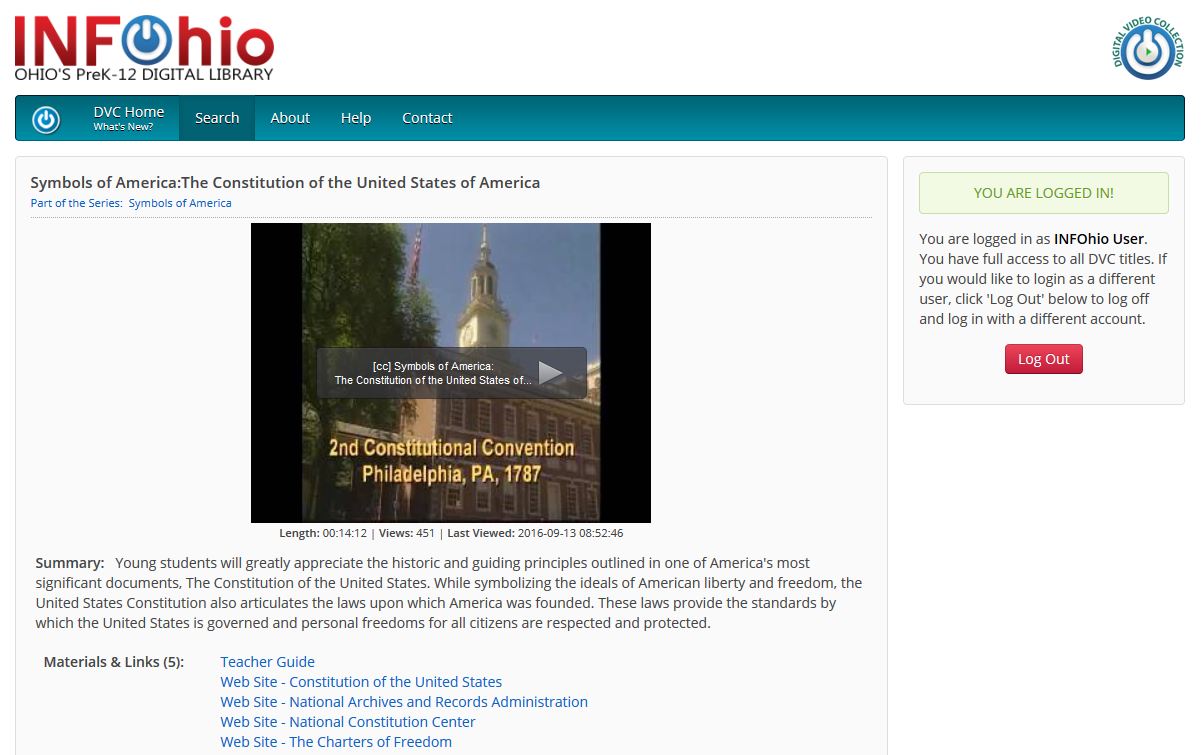Open the About page
Viewport: 1203px width, 755px height.
tap(290, 118)
